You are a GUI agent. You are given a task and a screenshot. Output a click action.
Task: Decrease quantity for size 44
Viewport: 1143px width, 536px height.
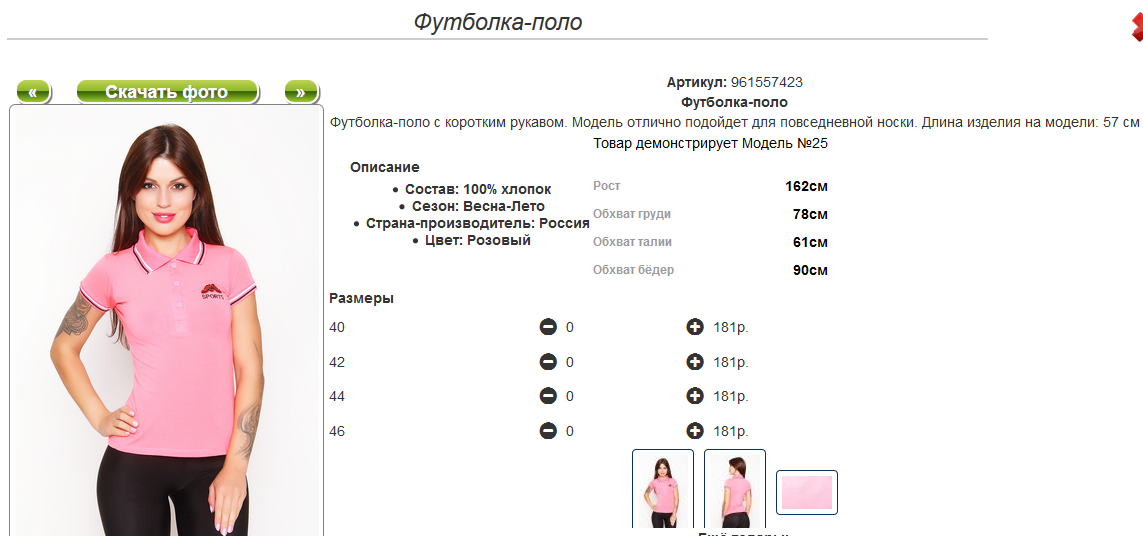point(548,396)
